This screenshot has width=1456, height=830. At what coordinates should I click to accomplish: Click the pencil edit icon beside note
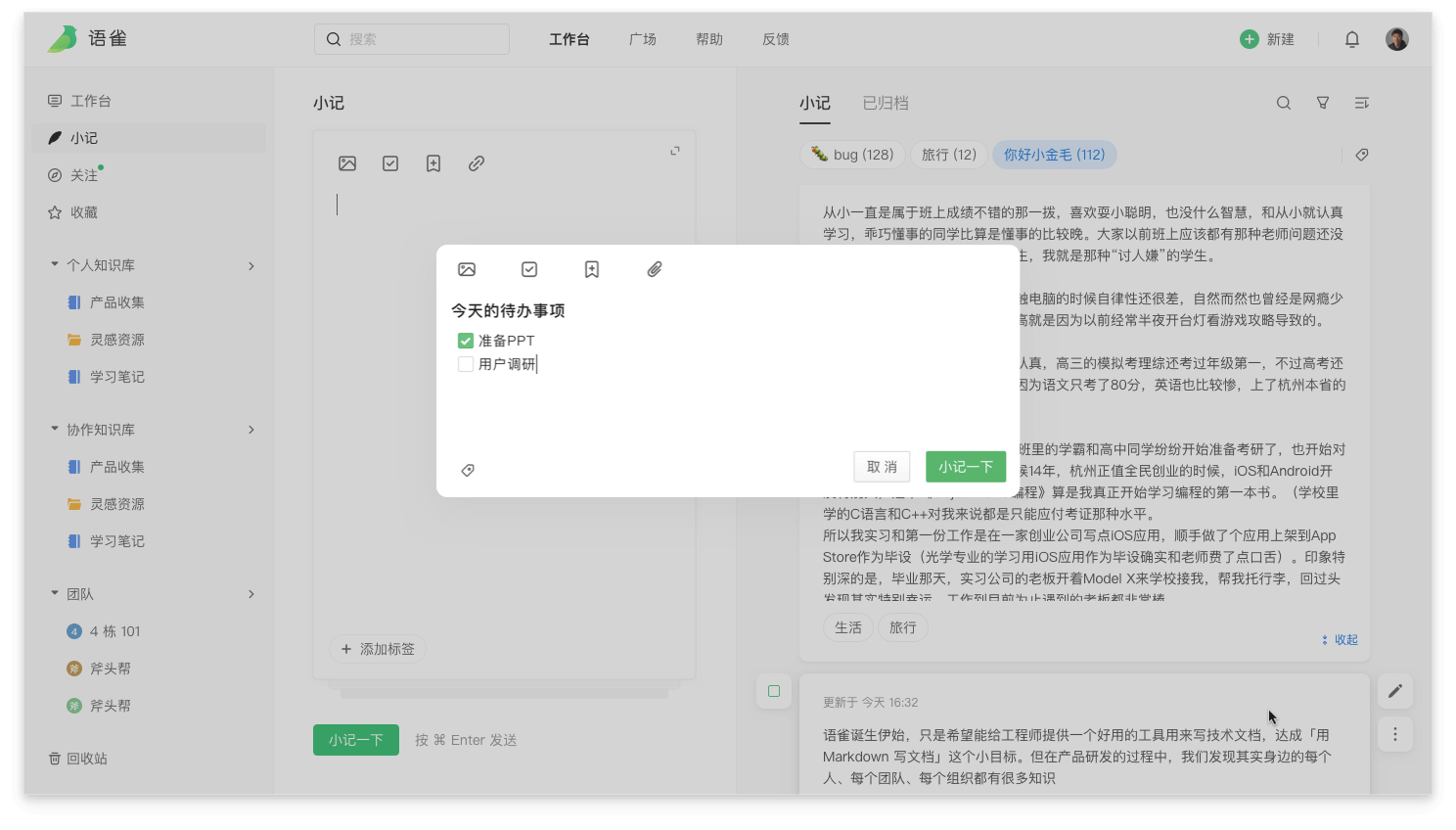point(1395,691)
